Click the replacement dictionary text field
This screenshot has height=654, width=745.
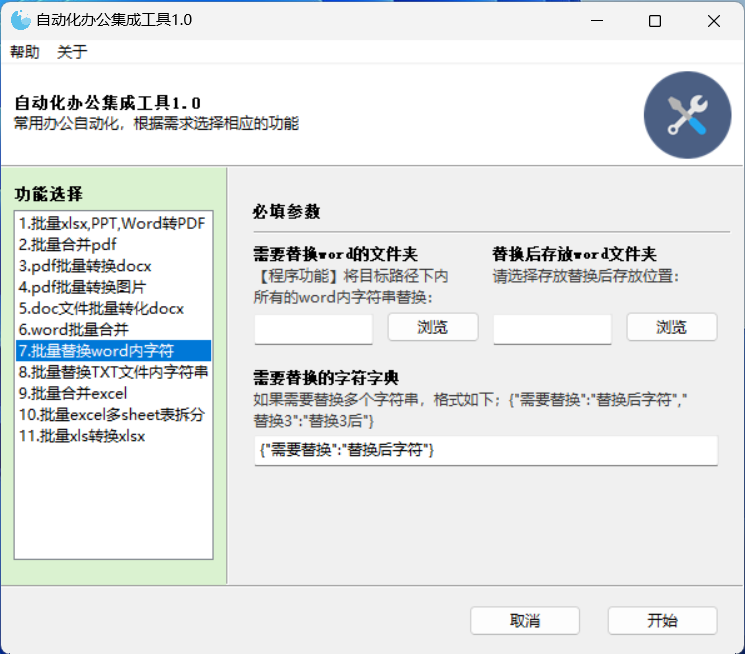click(486, 450)
